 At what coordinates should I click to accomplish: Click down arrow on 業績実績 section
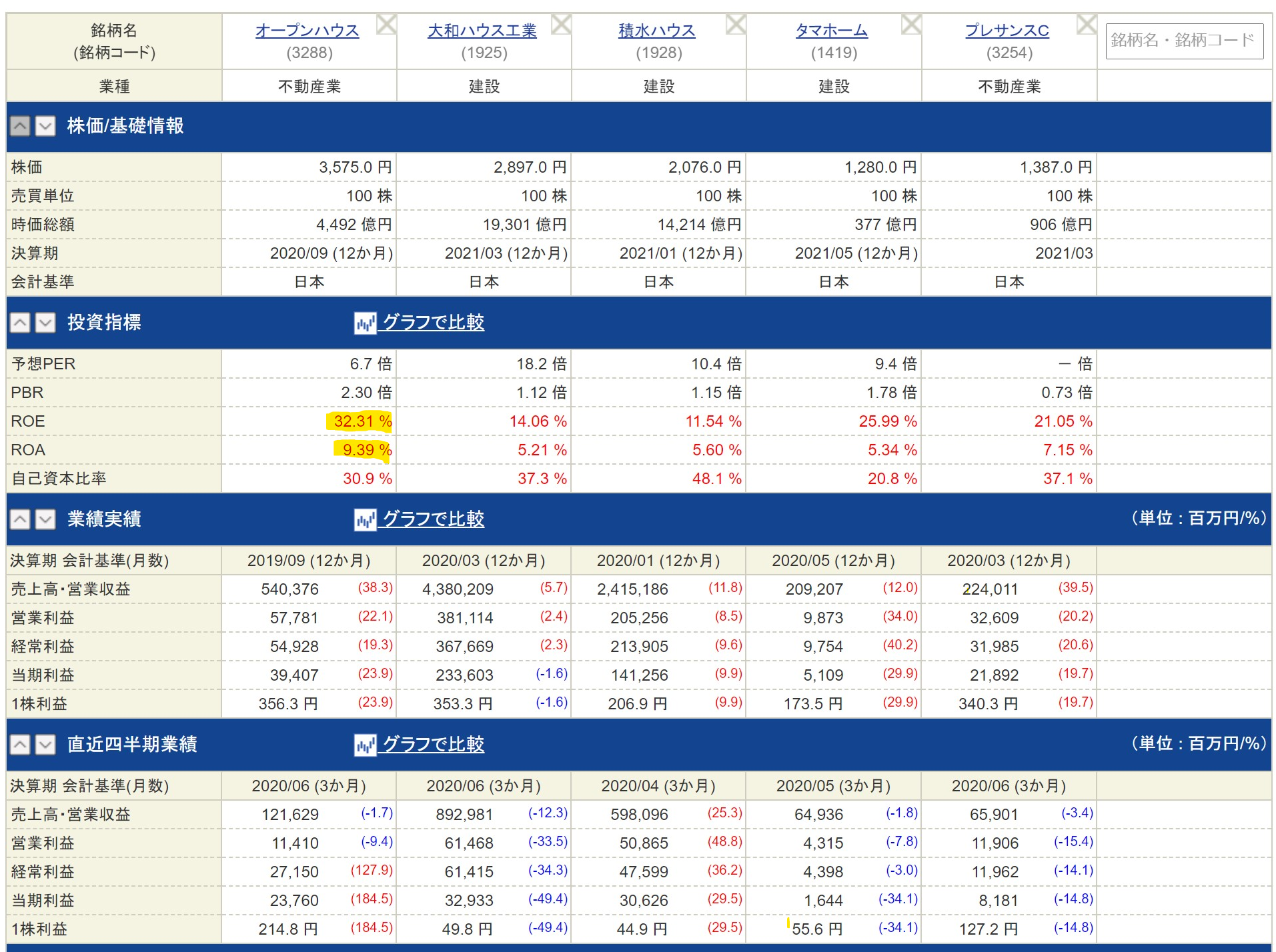coord(45,519)
